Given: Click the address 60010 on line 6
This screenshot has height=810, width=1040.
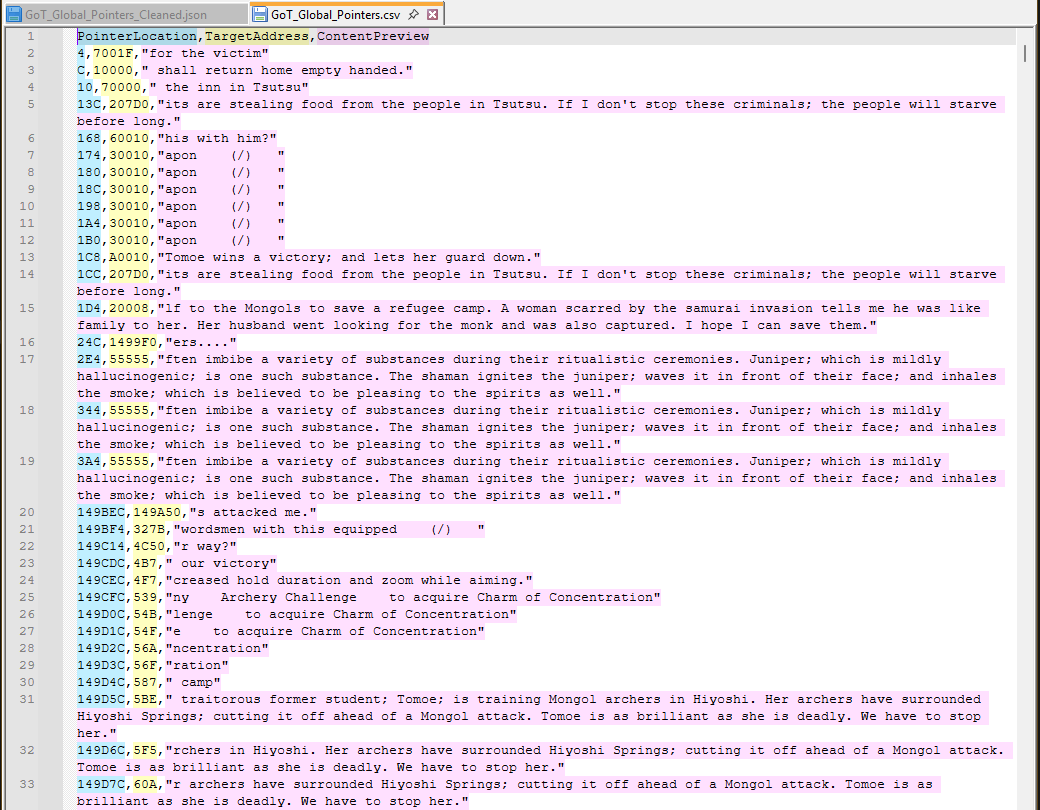Looking at the screenshot, I should (129, 138).
